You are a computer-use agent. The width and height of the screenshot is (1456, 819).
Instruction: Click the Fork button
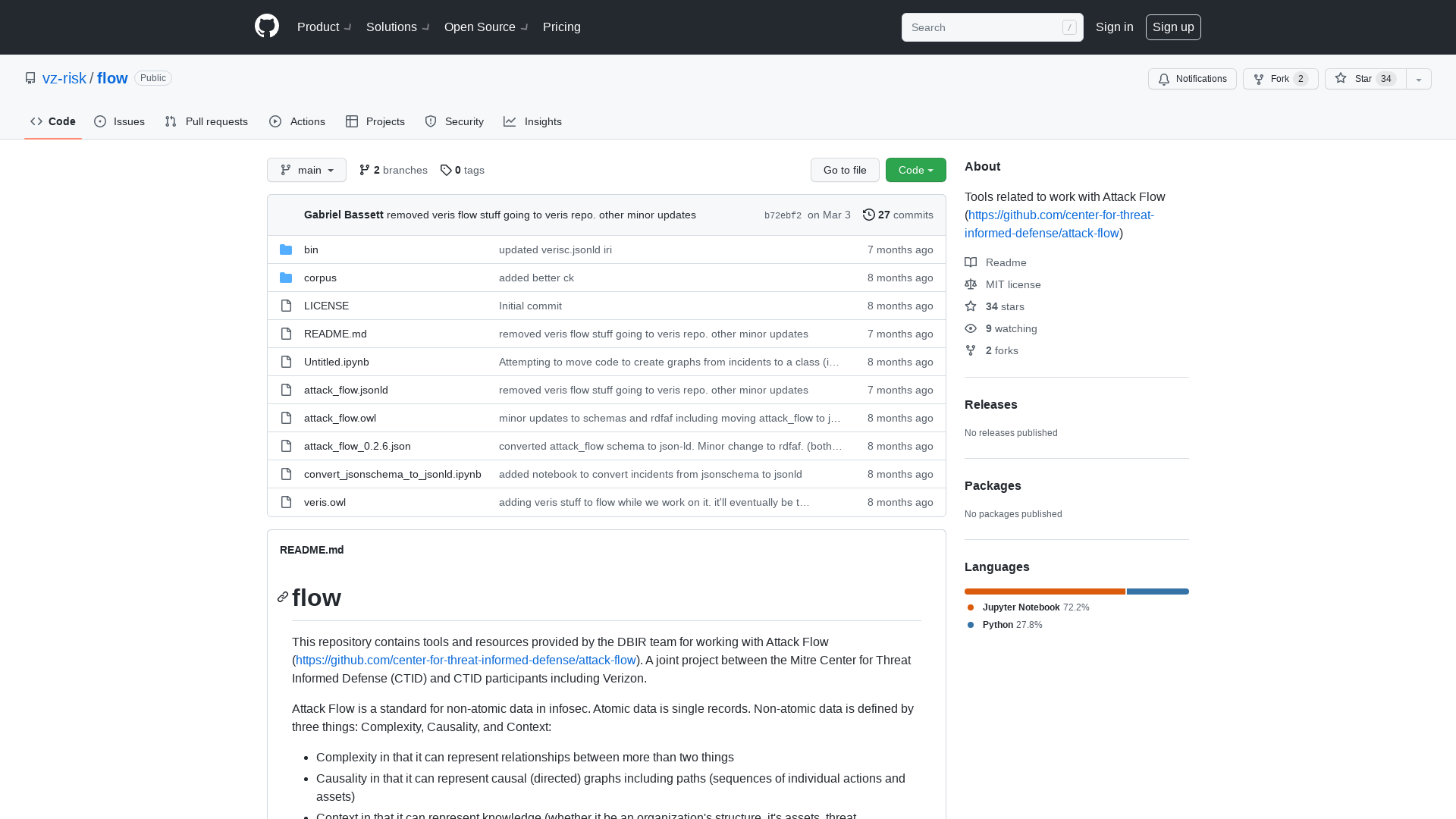point(1281,79)
